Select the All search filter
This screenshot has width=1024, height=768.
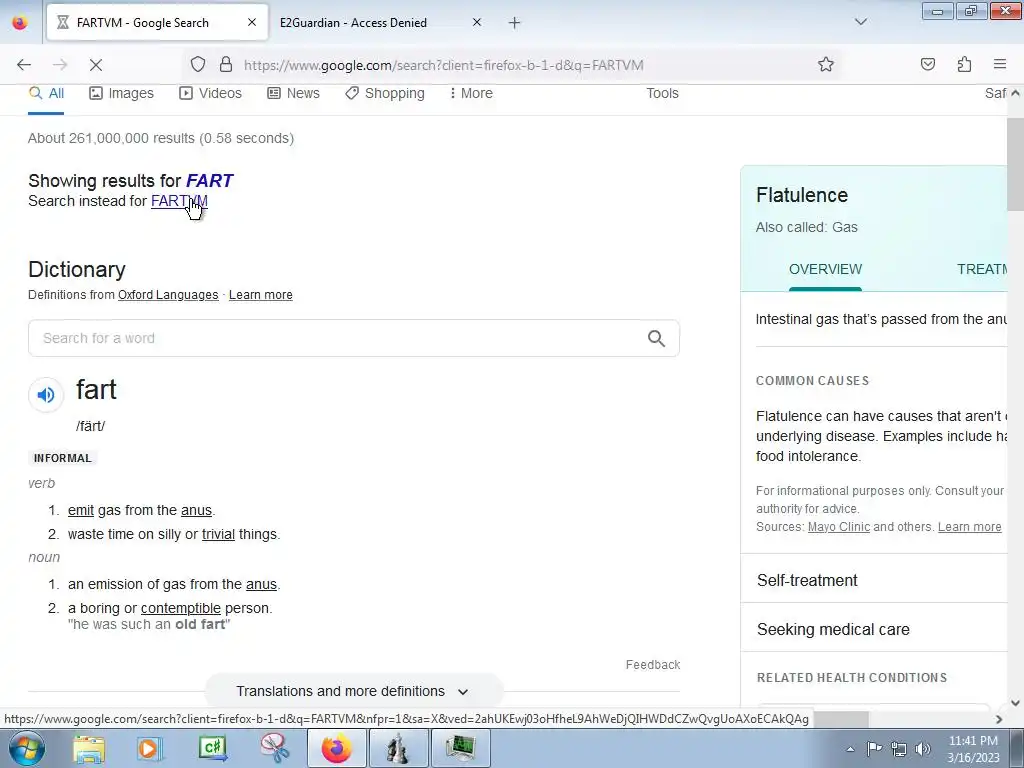[x=46, y=93]
